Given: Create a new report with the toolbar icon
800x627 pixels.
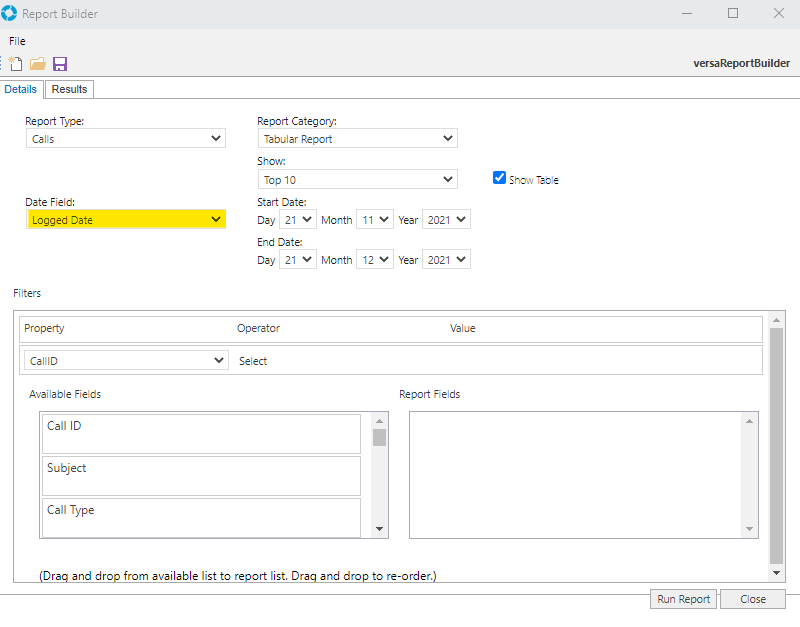Looking at the screenshot, I should click(x=15, y=64).
